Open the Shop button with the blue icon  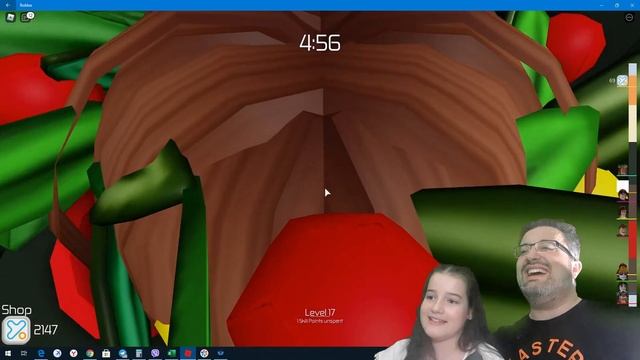click(x=16, y=330)
